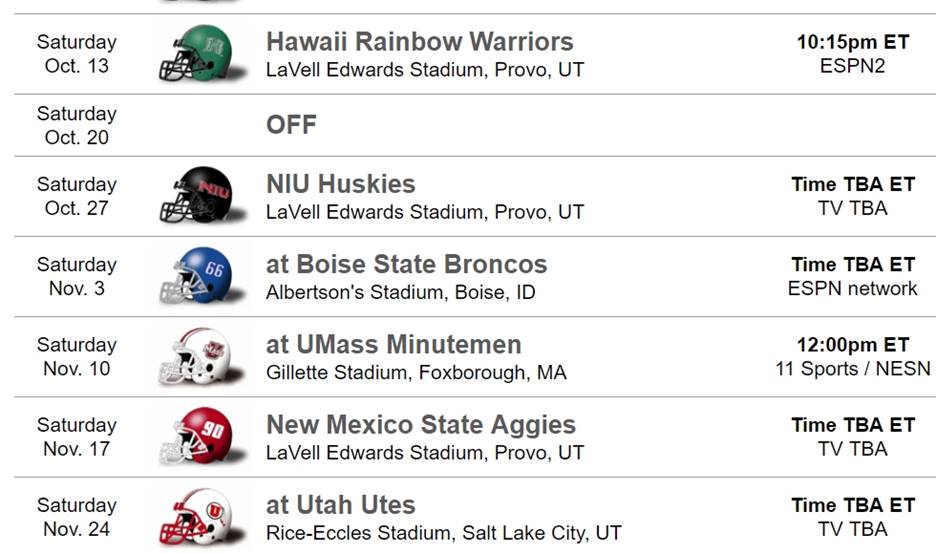Click the Saturday Nov. 24 date cell
Screen dimensions: 936x554
point(77,517)
